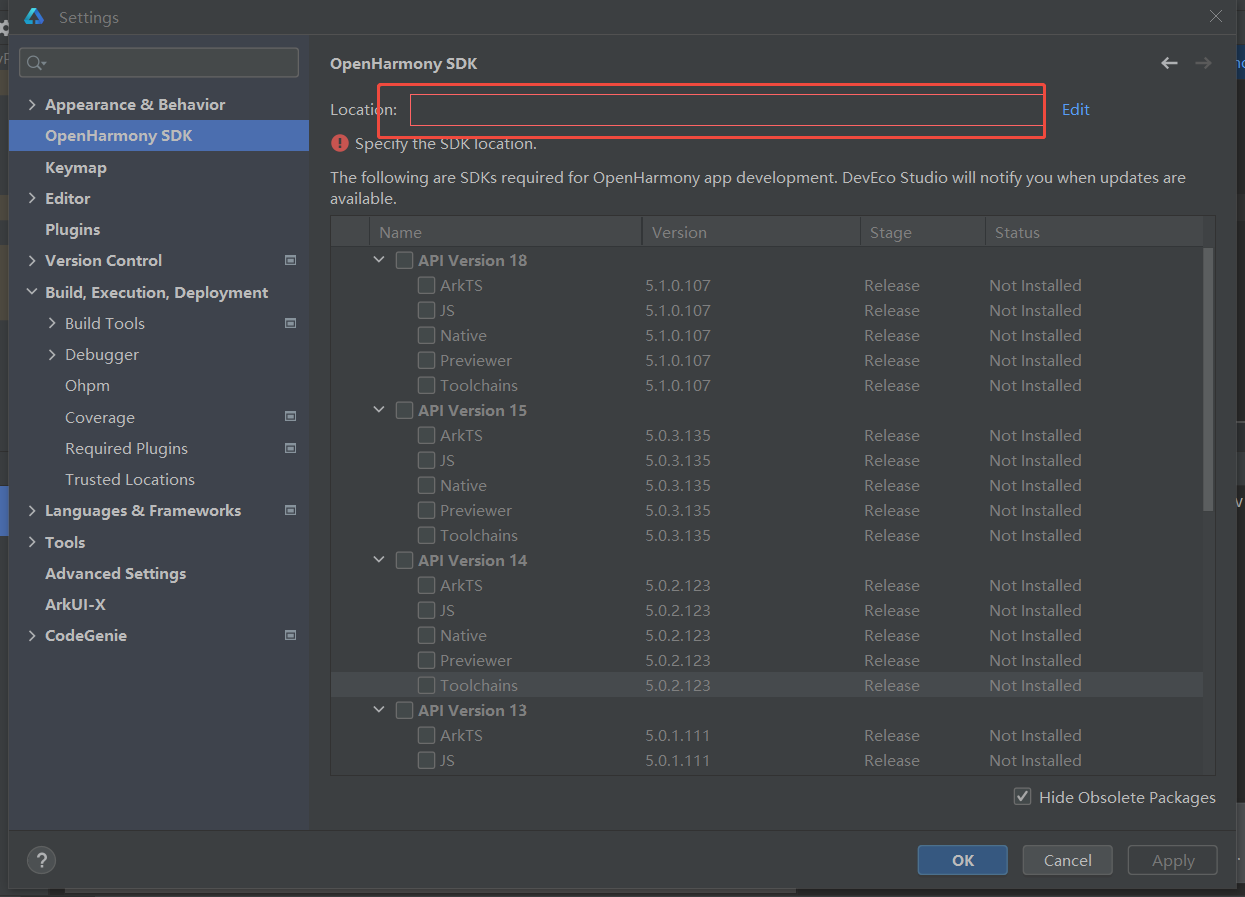Viewport: 1245px width, 897px height.
Task: Click the search magnifier icon in settings
Action: [x=35, y=63]
